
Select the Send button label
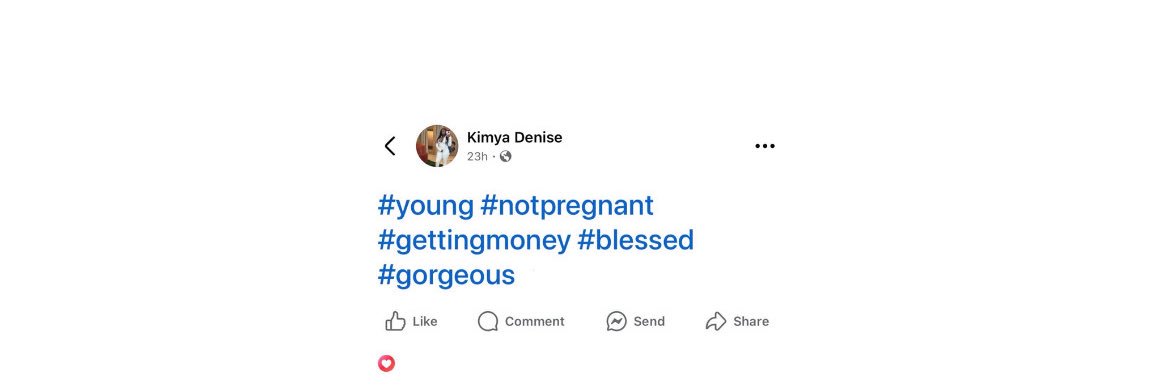coord(649,322)
